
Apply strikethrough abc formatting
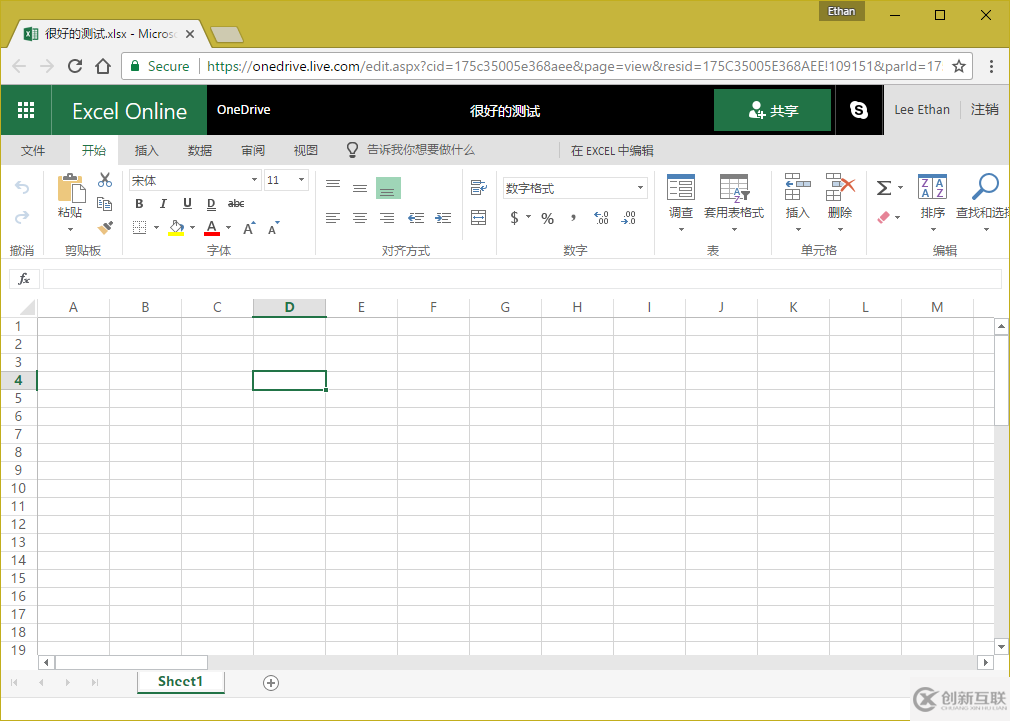tap(236, 204)
